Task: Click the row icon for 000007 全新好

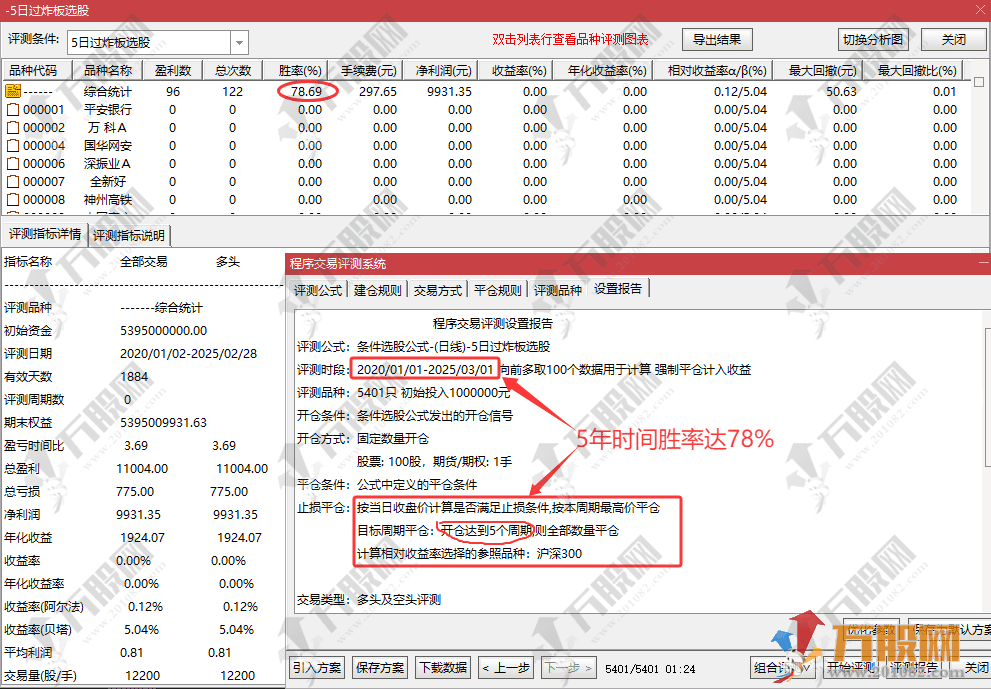Action: [x=13, y=182]
